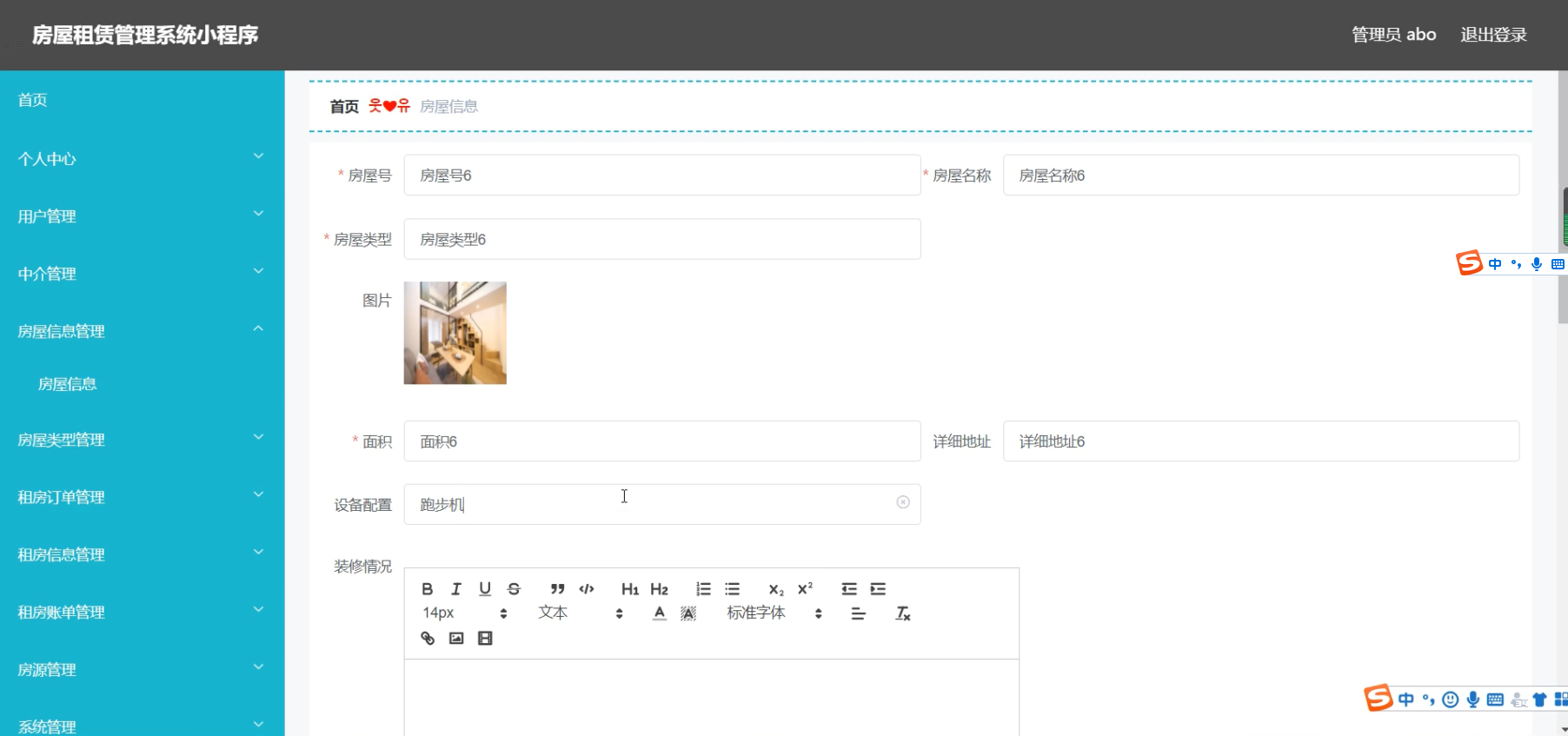1568x736 pixels.
Task: Insert a code block with the code icon
Action: 587,589
